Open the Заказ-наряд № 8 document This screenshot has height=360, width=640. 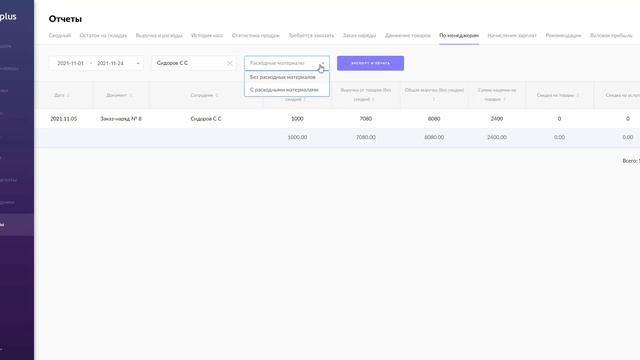pyautogui.click(x=121, y=119)
